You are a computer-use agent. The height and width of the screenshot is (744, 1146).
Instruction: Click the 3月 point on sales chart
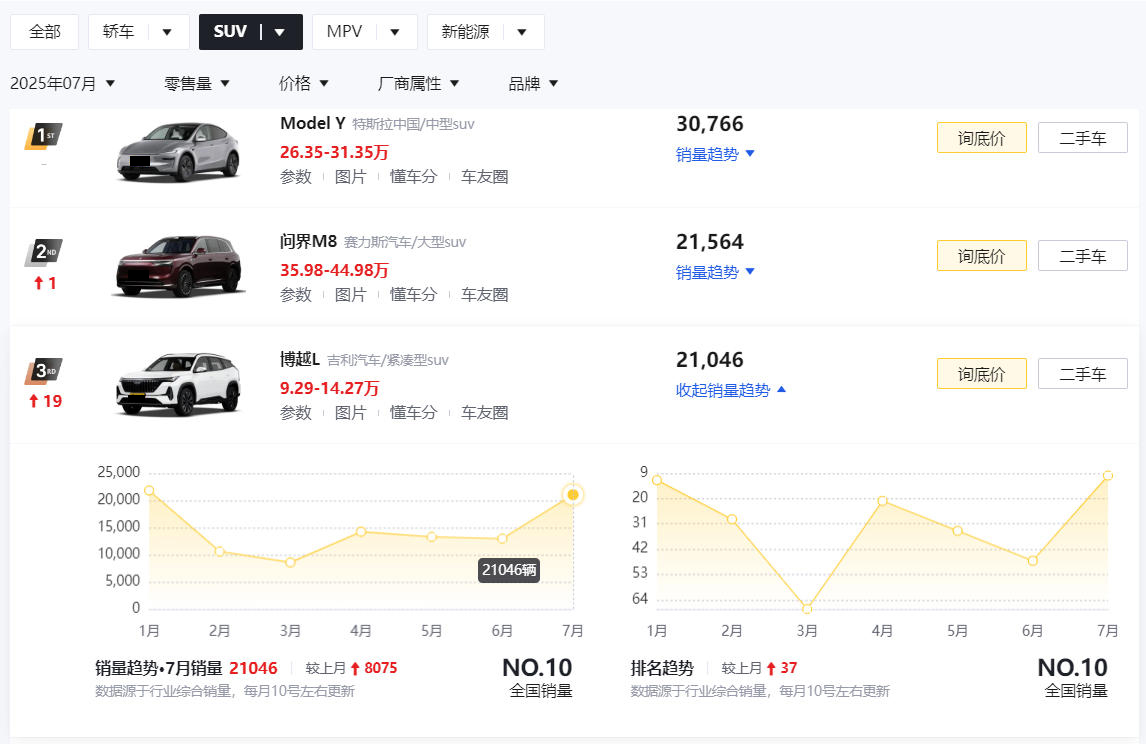(290, 563)
